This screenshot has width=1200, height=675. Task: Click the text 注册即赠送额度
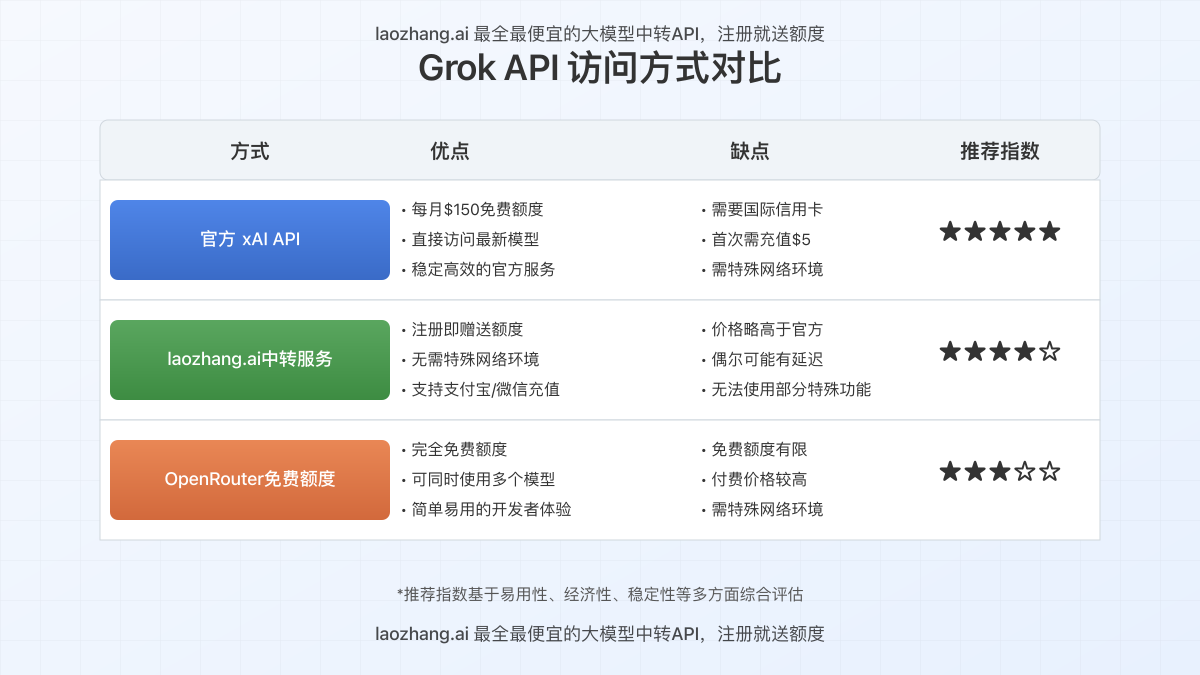467,330
